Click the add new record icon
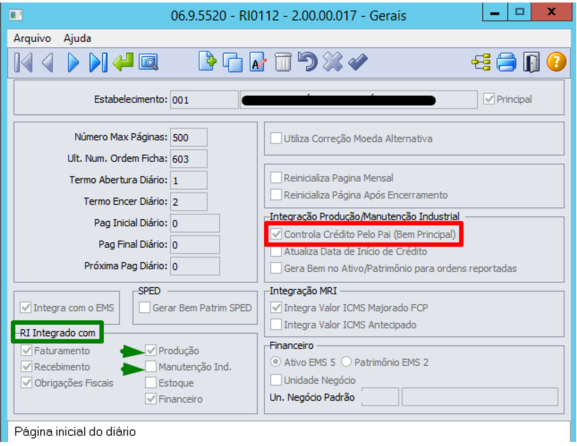Image resolution: width=577 pixels, height=446 pixels. 208,61
